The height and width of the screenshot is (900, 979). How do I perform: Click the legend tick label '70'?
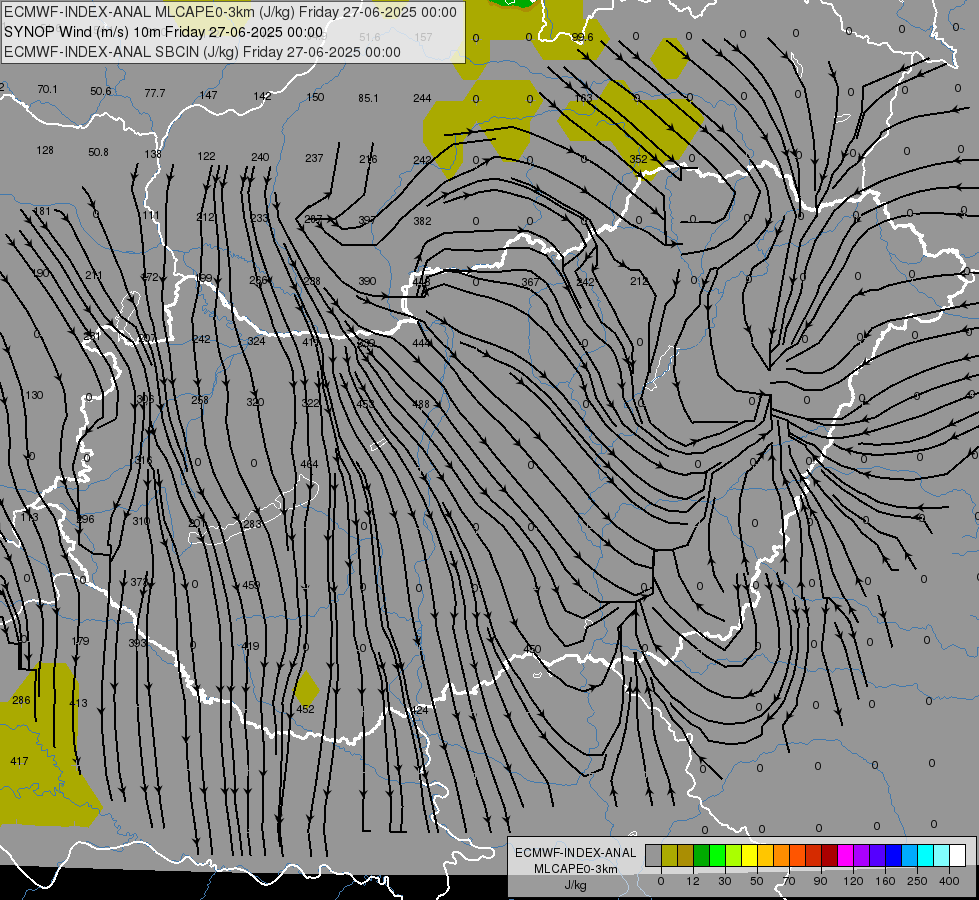click(790, 881)
